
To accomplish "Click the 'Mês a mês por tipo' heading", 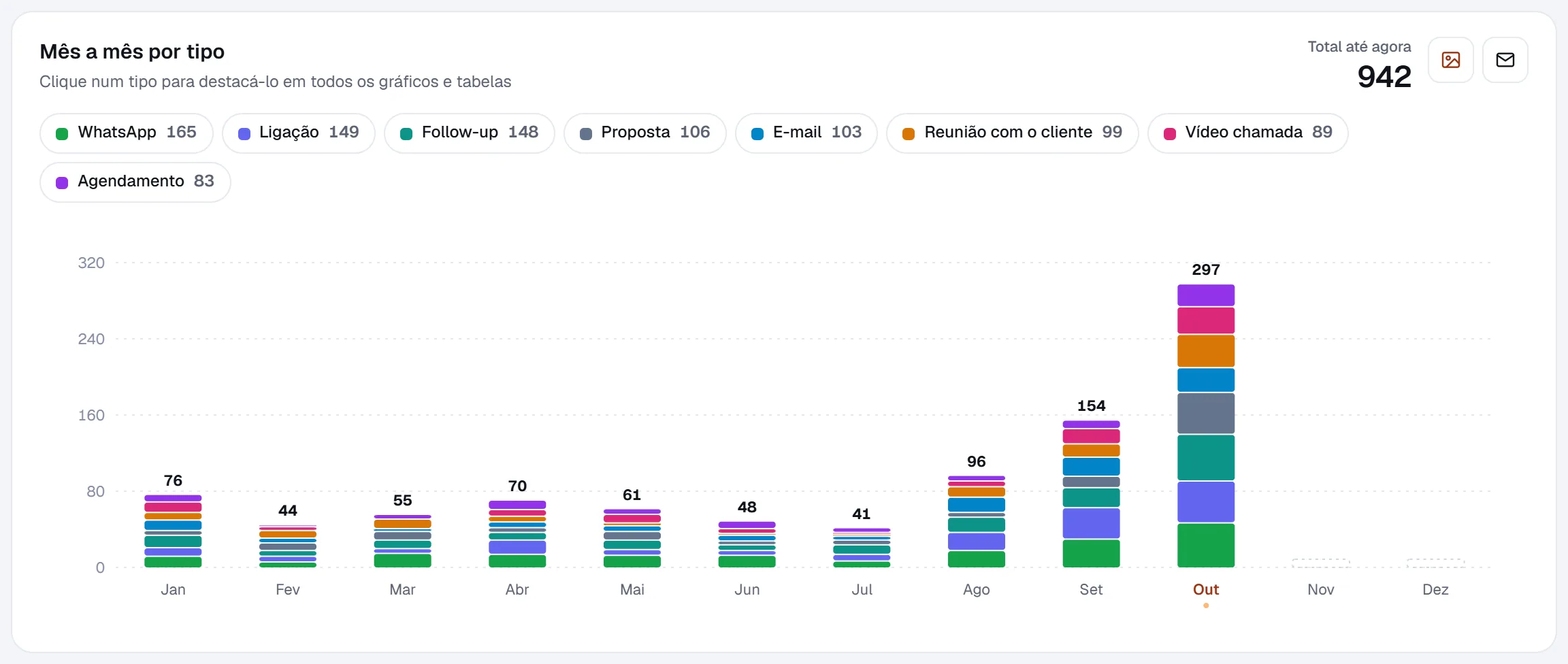I will 132,52.
